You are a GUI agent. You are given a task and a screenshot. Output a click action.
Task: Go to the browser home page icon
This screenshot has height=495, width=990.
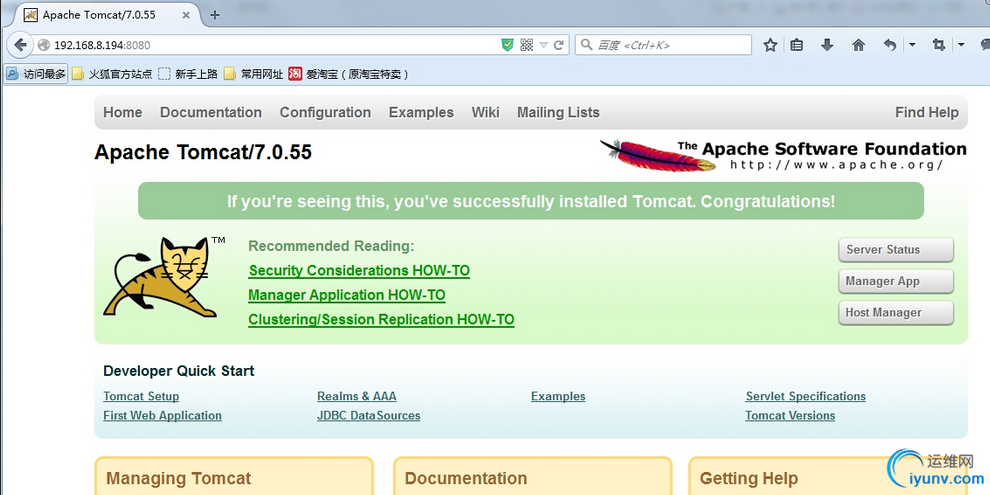858,45
